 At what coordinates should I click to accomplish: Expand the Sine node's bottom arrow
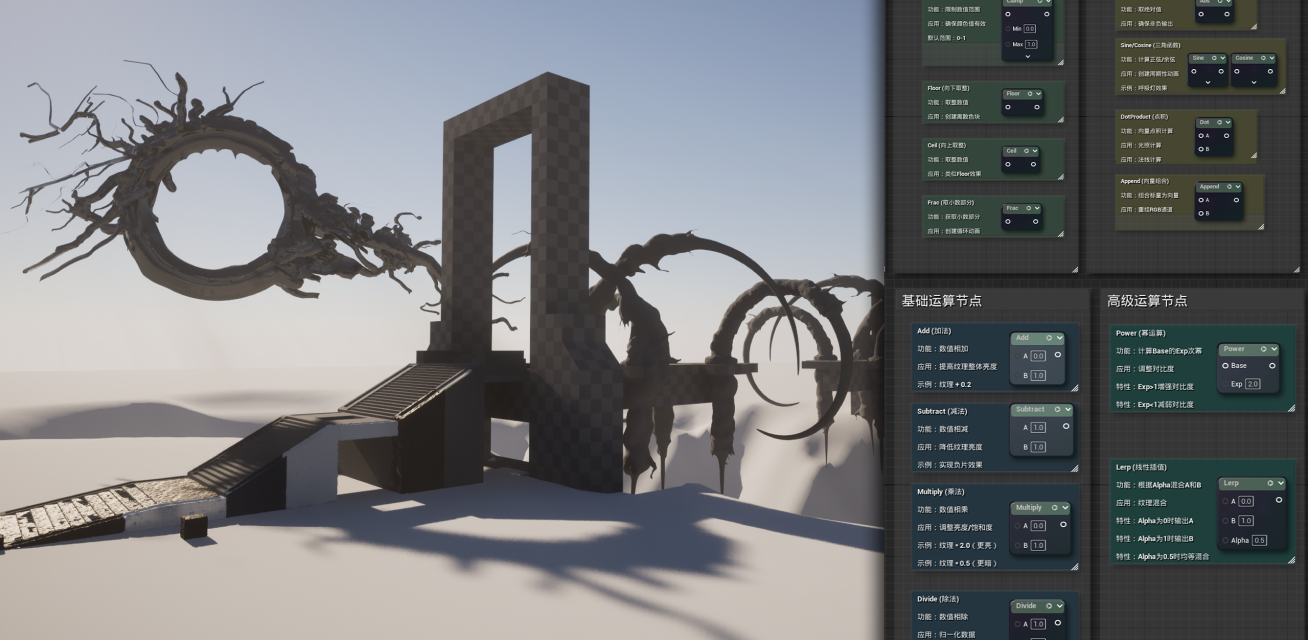click(x=1207, y=83)
